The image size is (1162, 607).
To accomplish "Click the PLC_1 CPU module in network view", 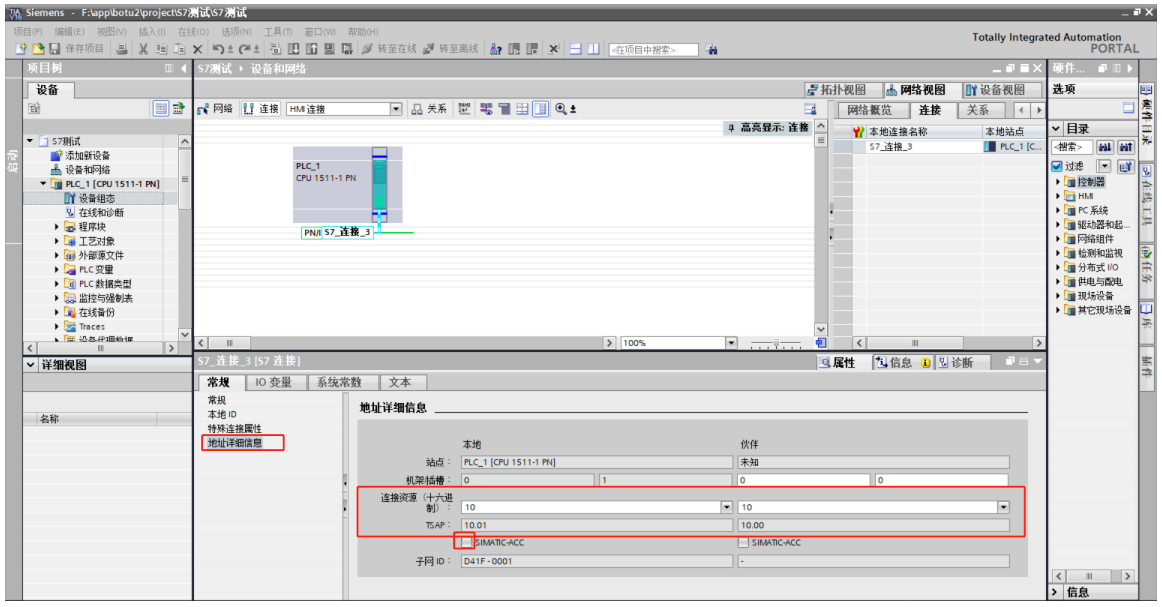I will click(x=379, y=184).
